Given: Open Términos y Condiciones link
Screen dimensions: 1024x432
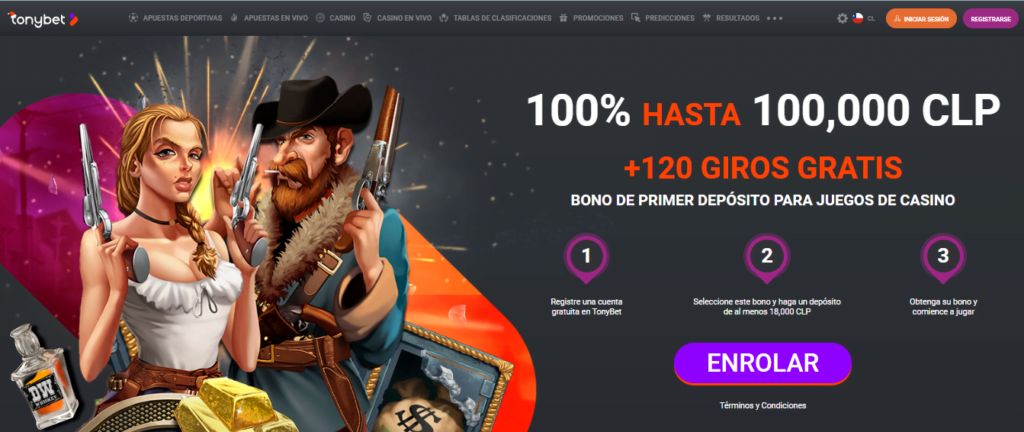Looking at the screenshot, I should [x=763, y=405].
